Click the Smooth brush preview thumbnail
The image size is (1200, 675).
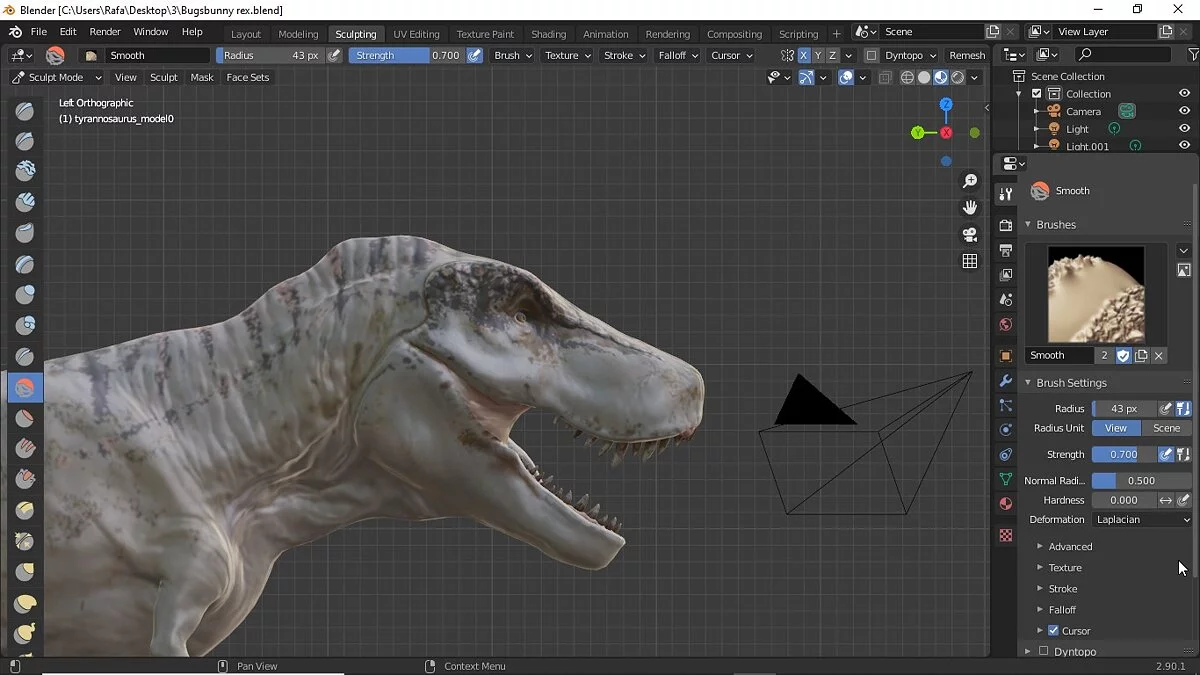tap(1095, 295)
